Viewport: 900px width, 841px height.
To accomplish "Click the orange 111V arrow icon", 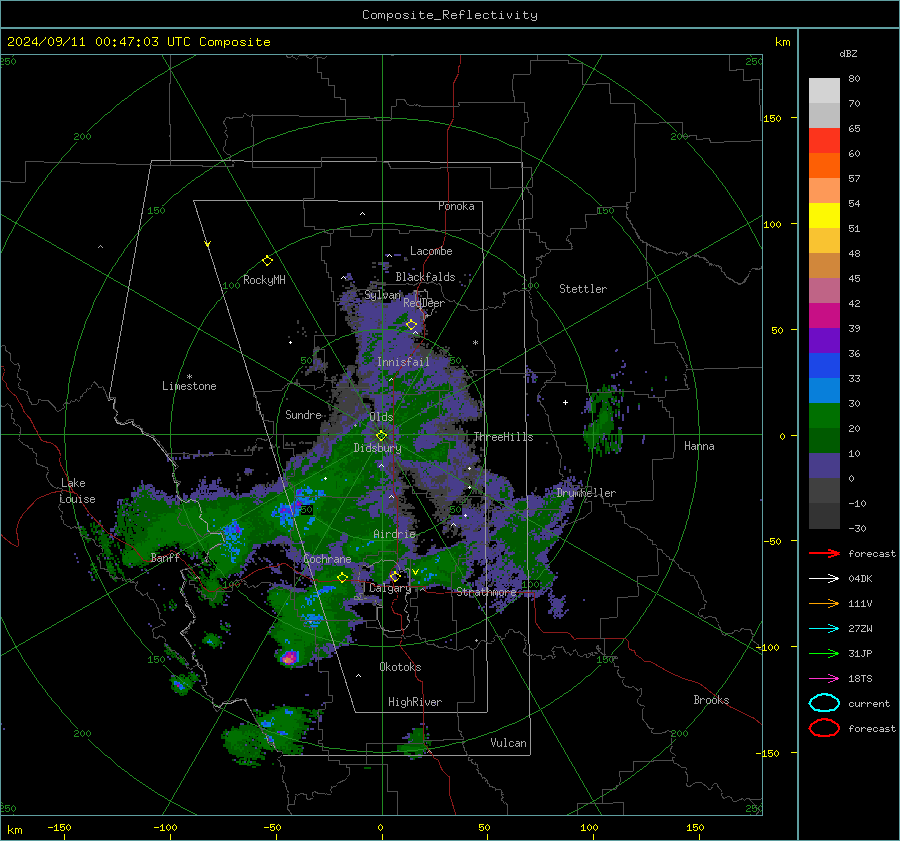I will (x=824, y=603).
